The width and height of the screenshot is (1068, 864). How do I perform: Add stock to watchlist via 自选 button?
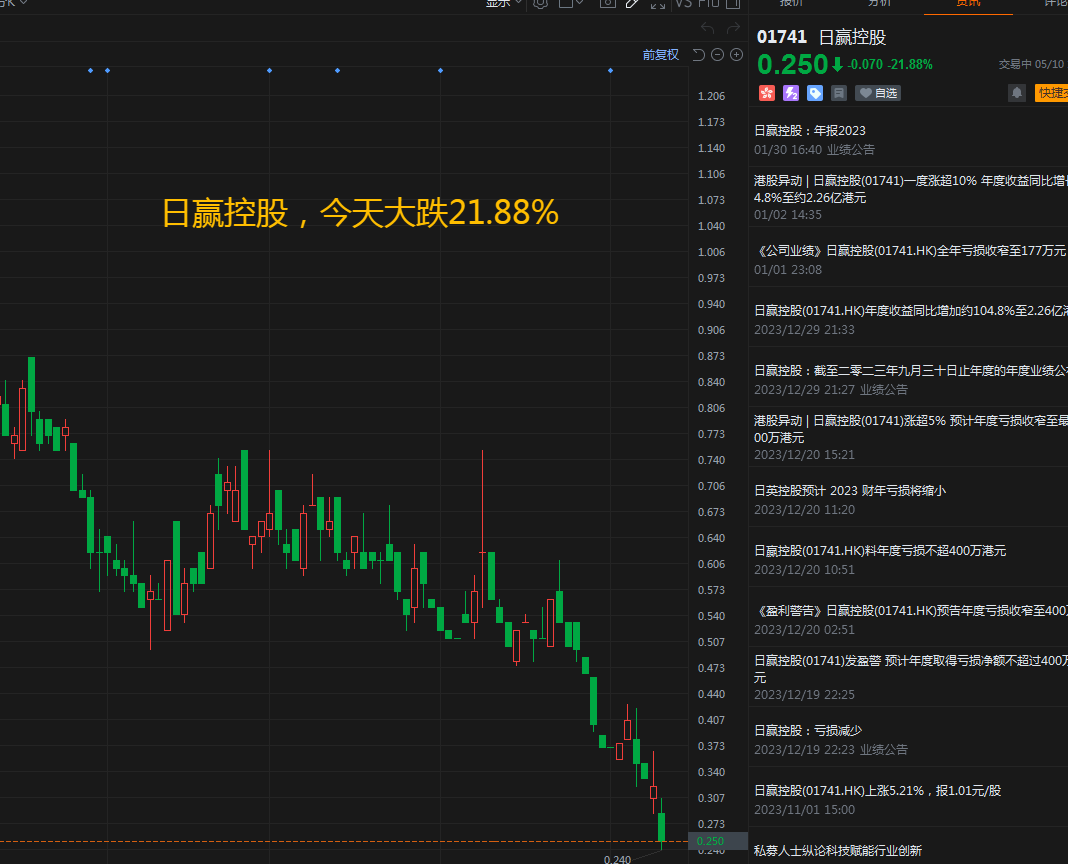click(x=878, y=93)
